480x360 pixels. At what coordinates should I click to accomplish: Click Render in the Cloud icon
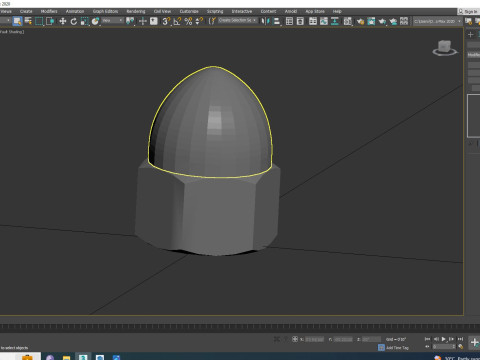[393, 22]
